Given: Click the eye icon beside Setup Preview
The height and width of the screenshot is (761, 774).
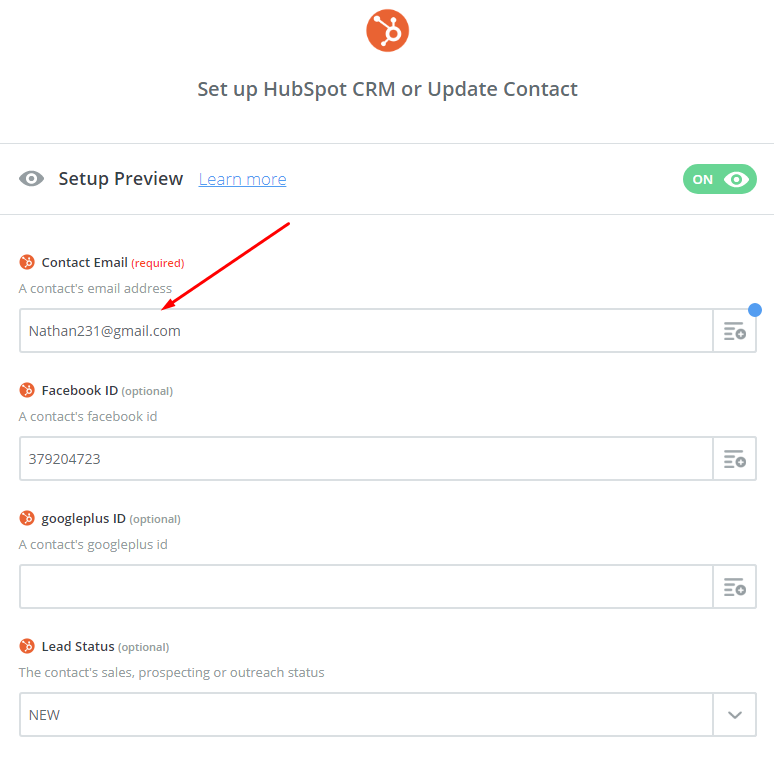Looking at the screenshot, I should (32, 179).
